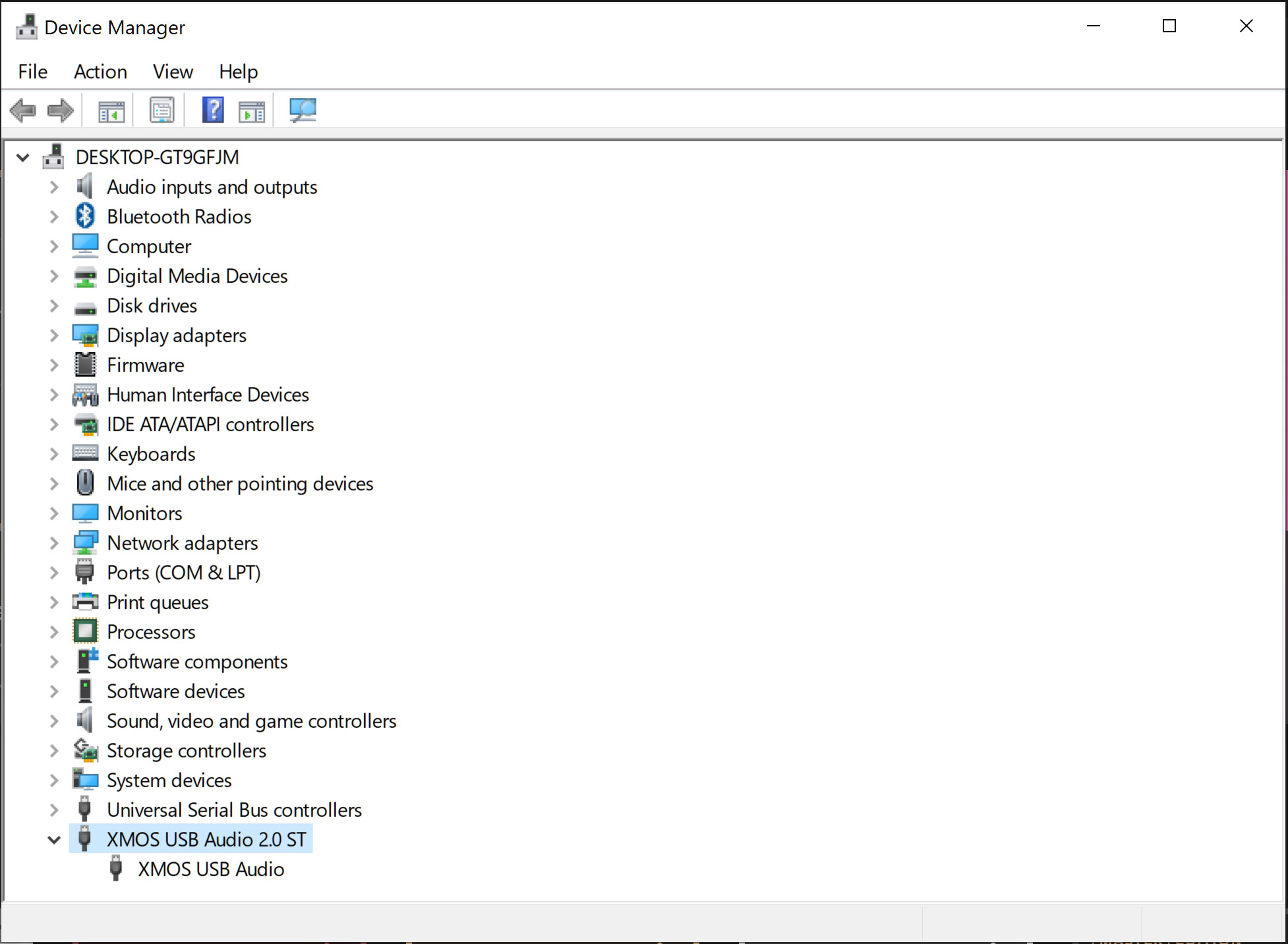Click the Bluetooth Radios icon
The image size is (1288, 944).
tap(85, 216)
